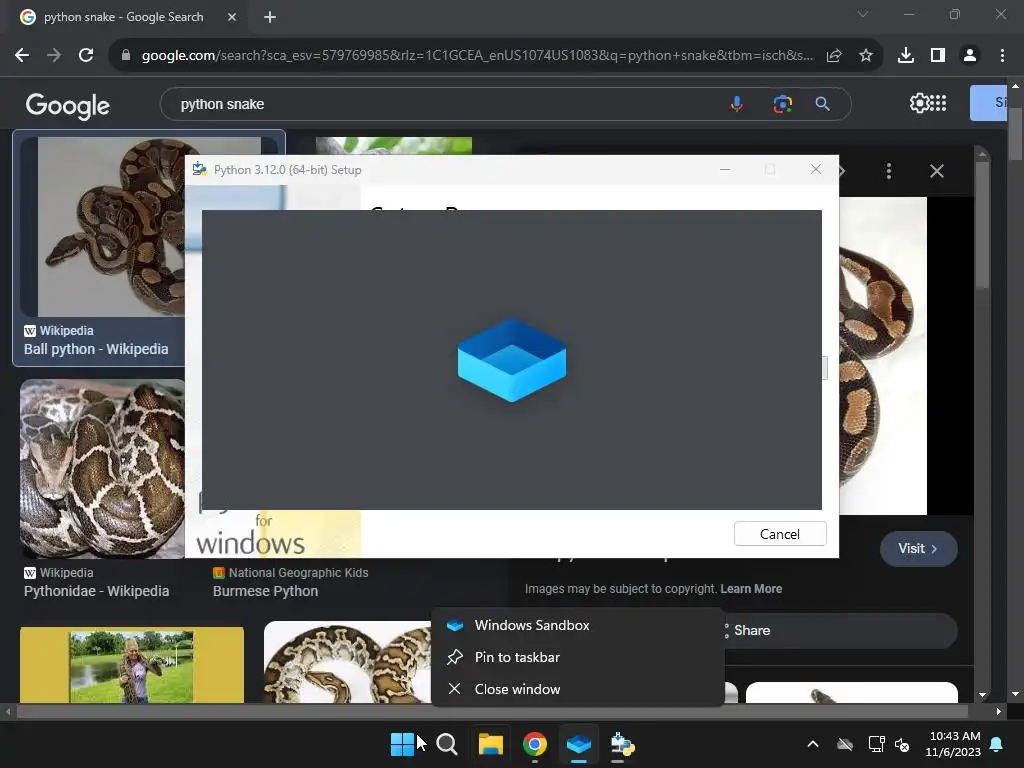This screenshot has width=1024, height=768.
Task: Click Chrome's forward navigation arrow
Action: (x=54, y=56)
